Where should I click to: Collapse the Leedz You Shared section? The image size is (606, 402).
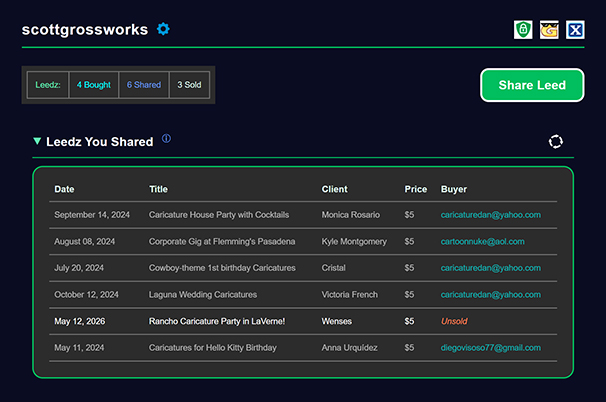37,142
